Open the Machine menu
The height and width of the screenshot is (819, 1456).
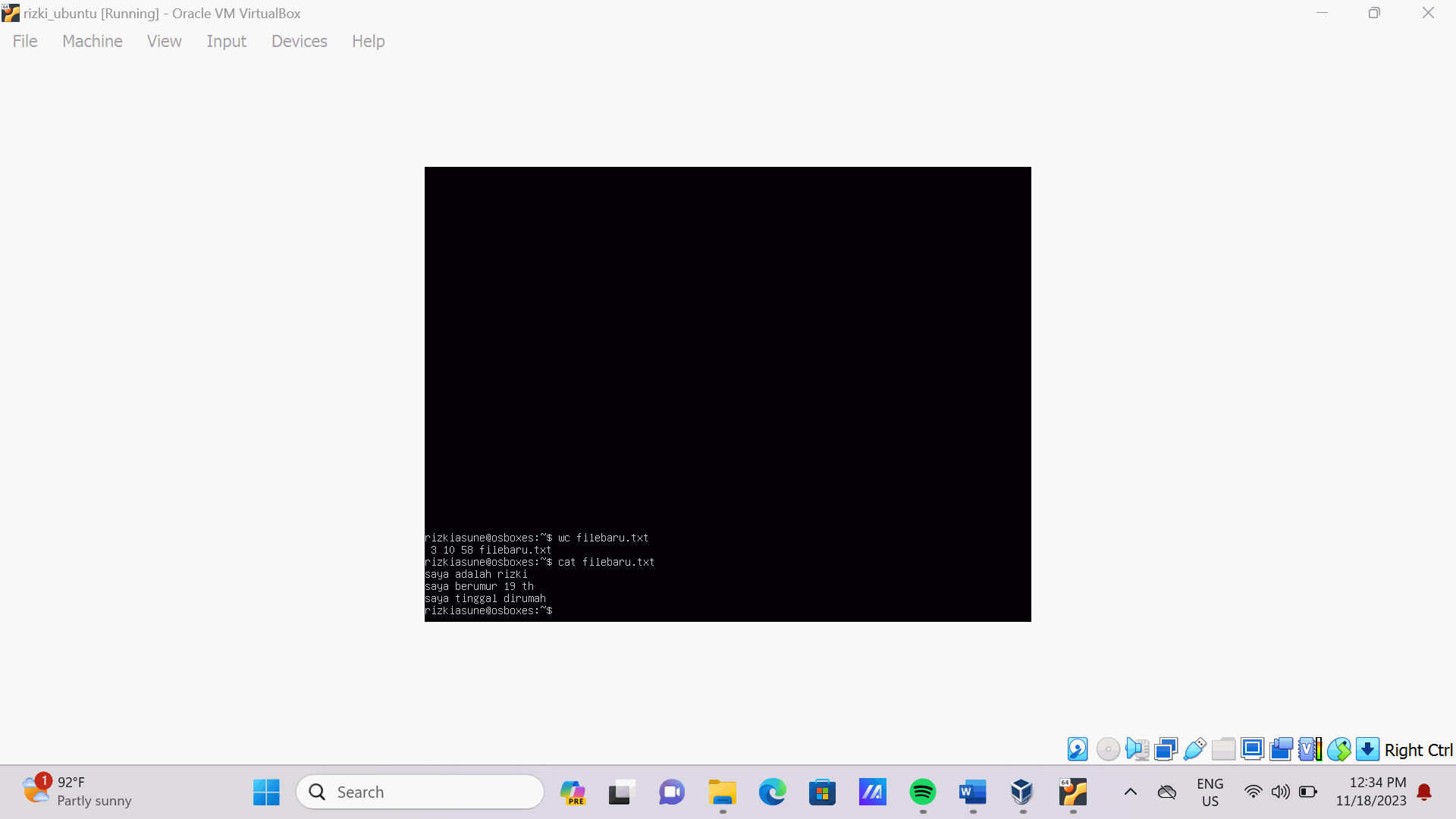tap(93, 41)
